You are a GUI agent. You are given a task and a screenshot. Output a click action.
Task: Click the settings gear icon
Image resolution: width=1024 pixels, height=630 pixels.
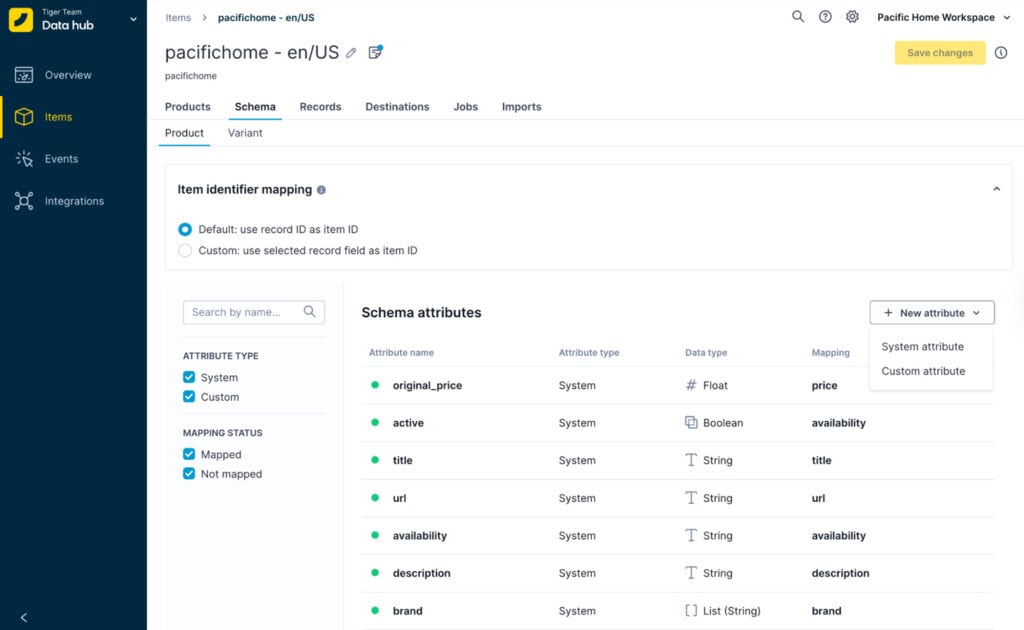(853, 17)
